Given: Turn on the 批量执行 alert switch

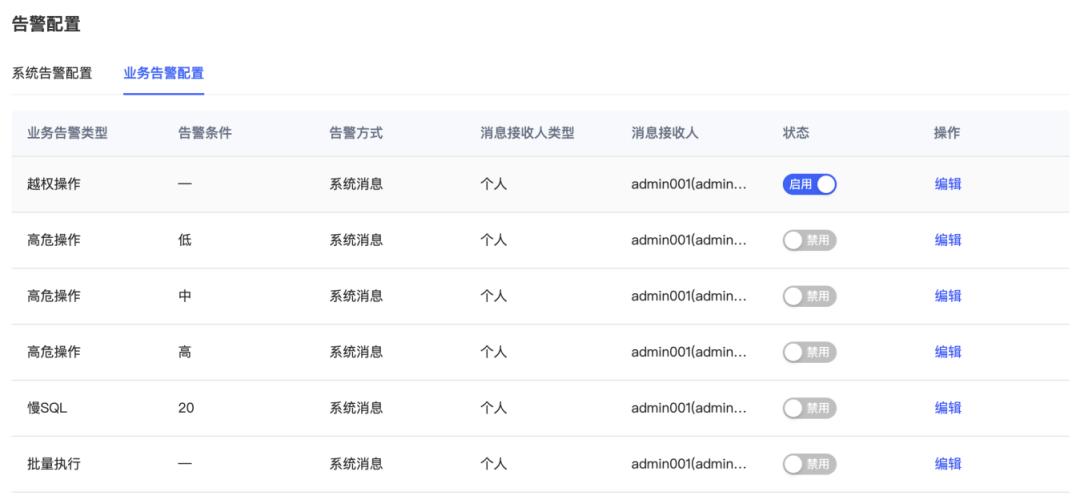Looking at the screenshot, I should 809,464.
